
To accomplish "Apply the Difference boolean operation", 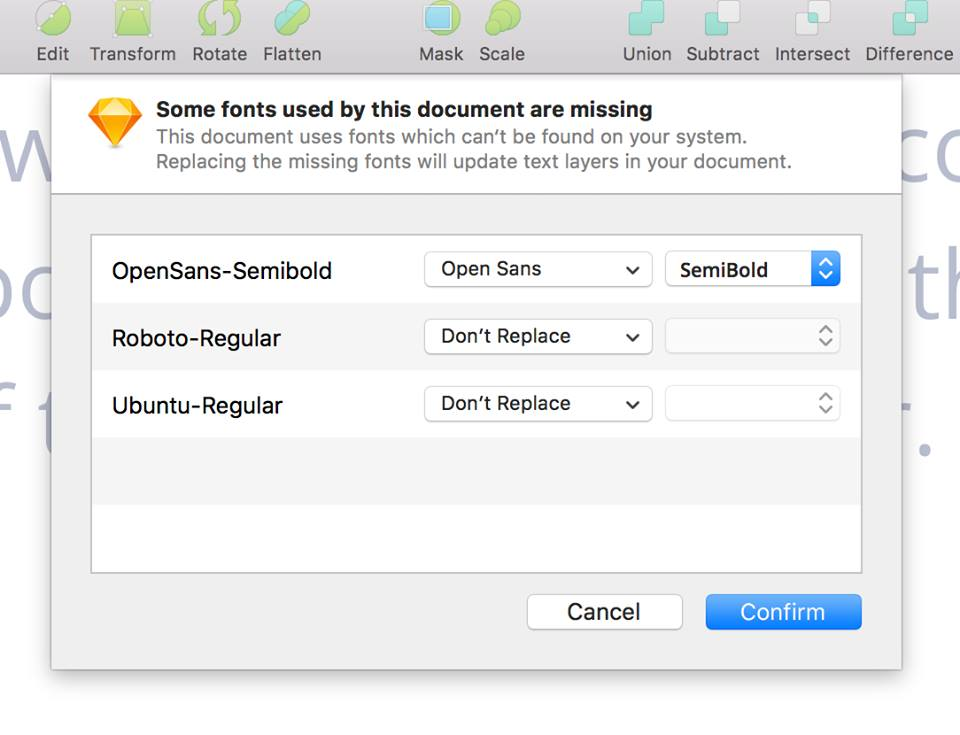I will click(909, 18).
